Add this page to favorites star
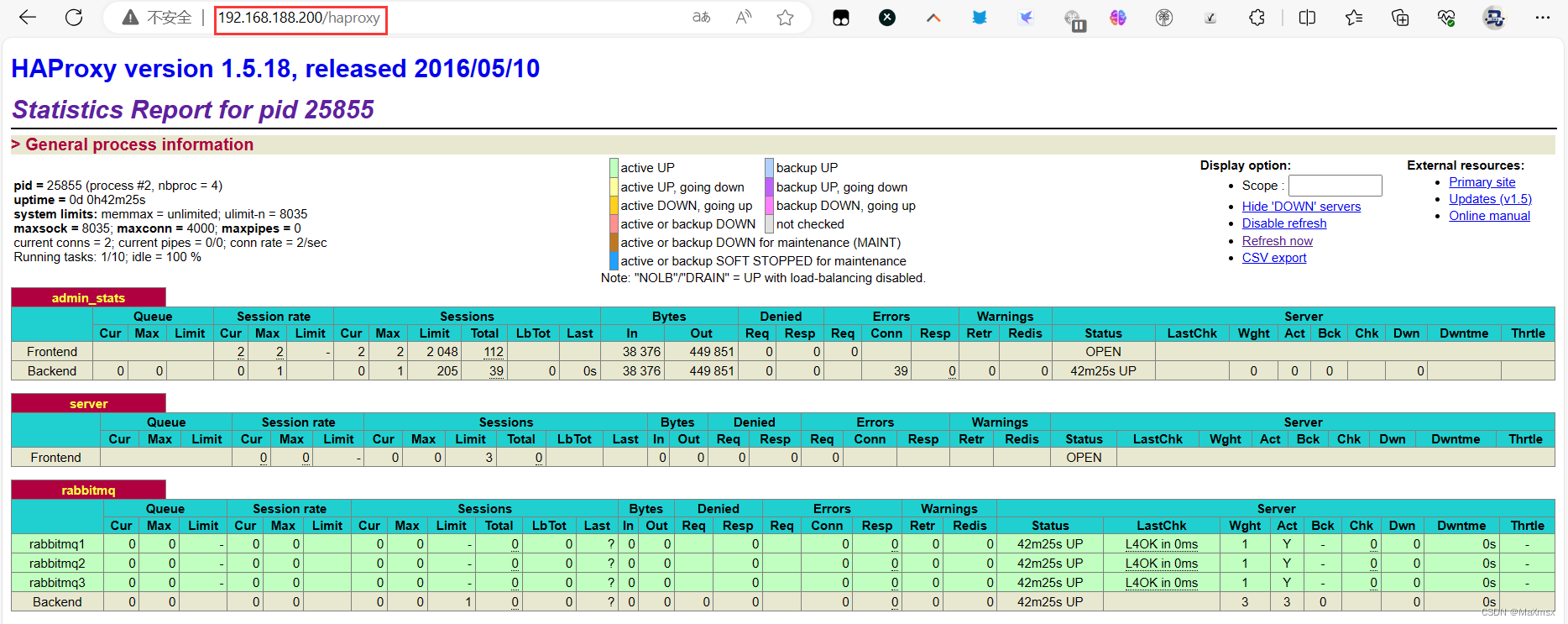The image size is (1568, 624). 785,18
